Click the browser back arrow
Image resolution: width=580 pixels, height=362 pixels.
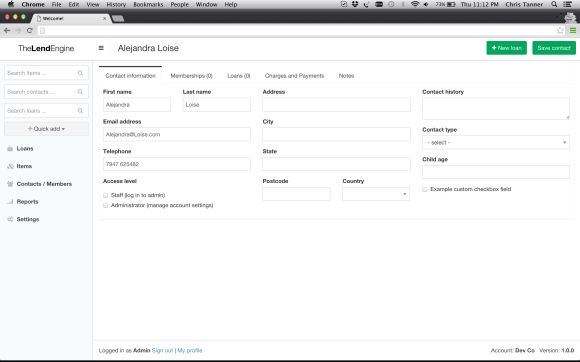(7, 30)
